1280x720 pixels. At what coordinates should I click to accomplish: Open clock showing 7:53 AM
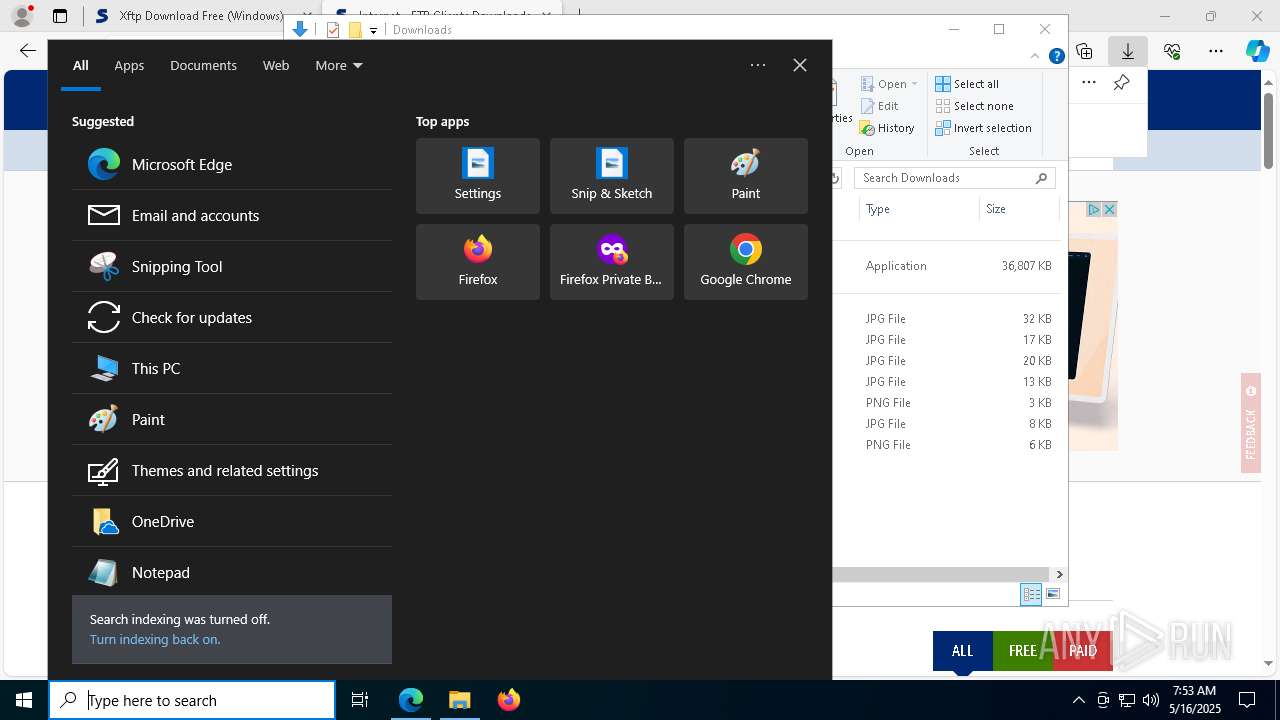pyautogui.click(x=1195, y=700)
